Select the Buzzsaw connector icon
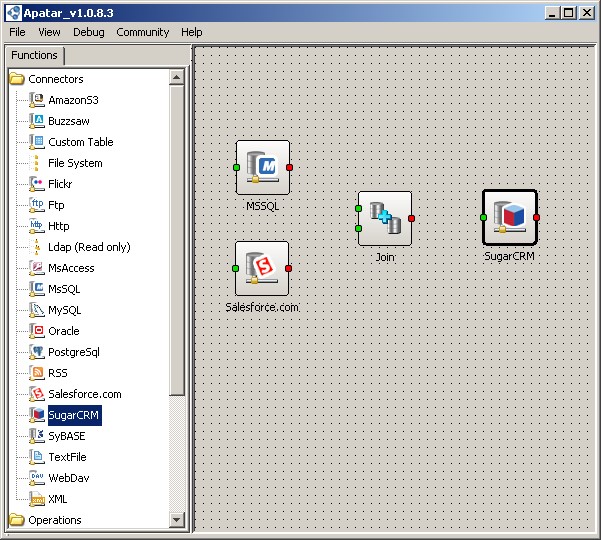Screen dimensions: 601x540 click(x=37, y=121)
